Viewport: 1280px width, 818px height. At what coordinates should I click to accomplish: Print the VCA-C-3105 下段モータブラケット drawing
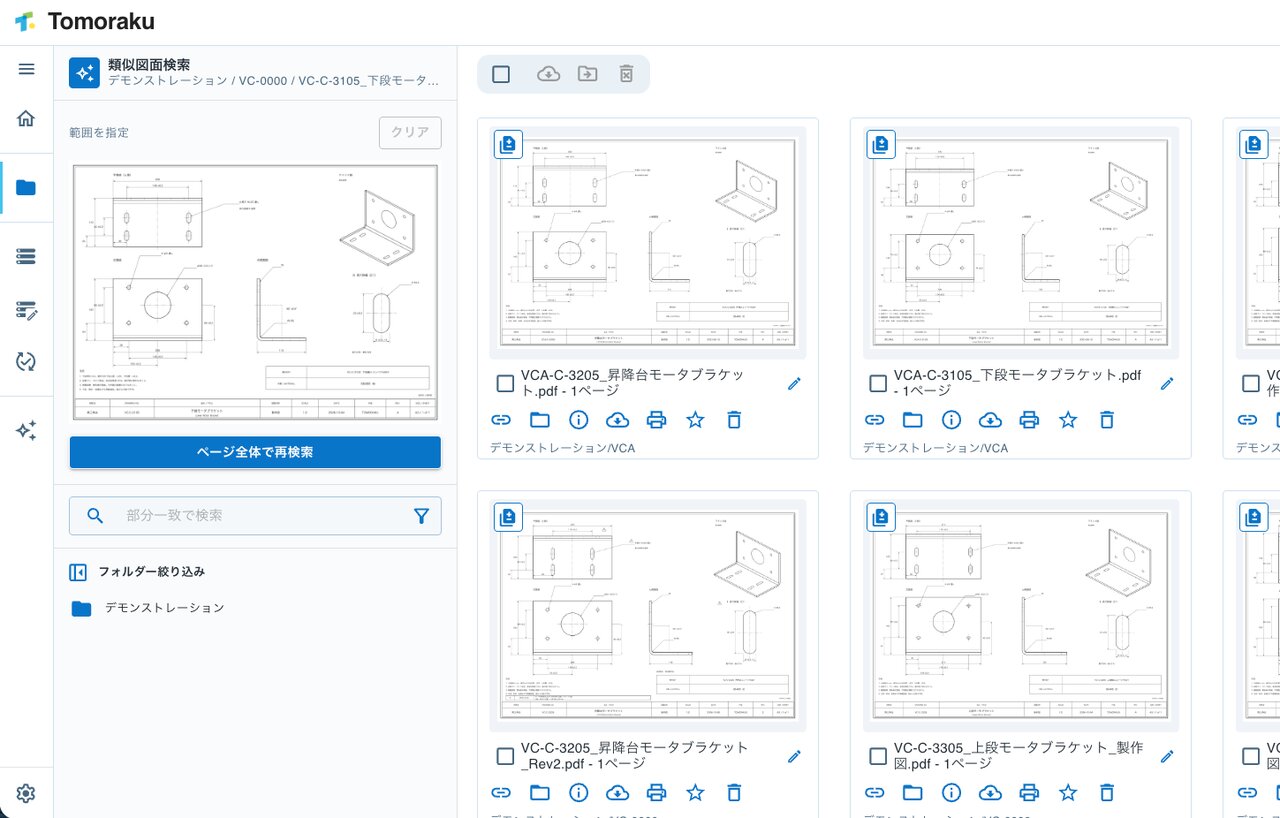(x=1029, y=420)
